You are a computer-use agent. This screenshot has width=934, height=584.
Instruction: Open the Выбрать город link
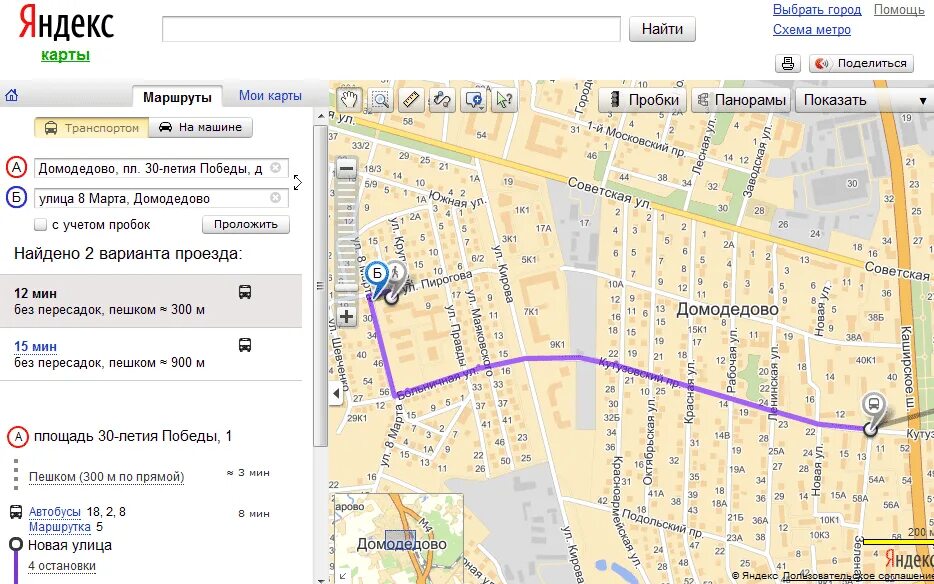tap(817, 10)
